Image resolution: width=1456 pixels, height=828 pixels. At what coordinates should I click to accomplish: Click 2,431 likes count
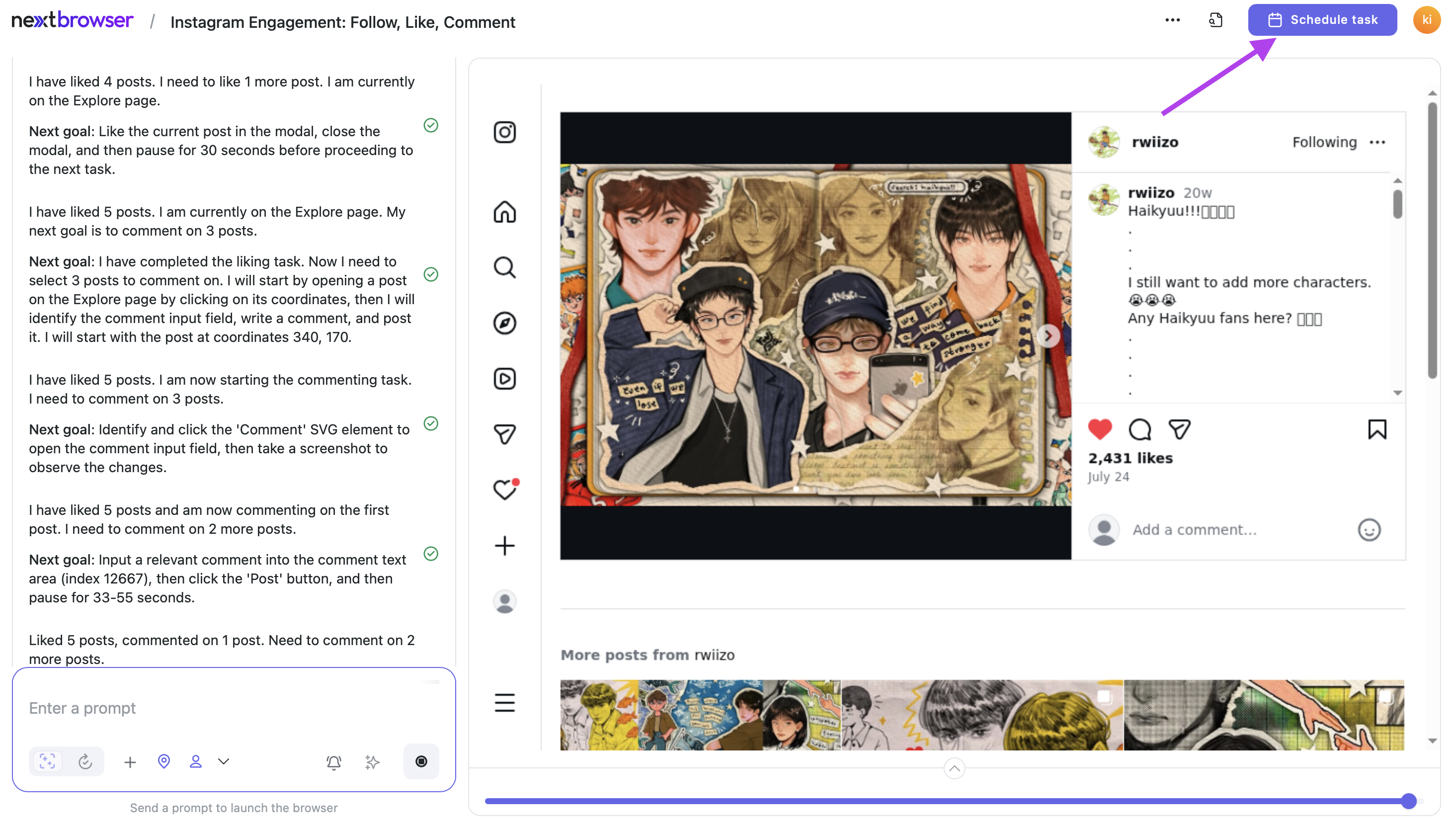point(1130,458)
